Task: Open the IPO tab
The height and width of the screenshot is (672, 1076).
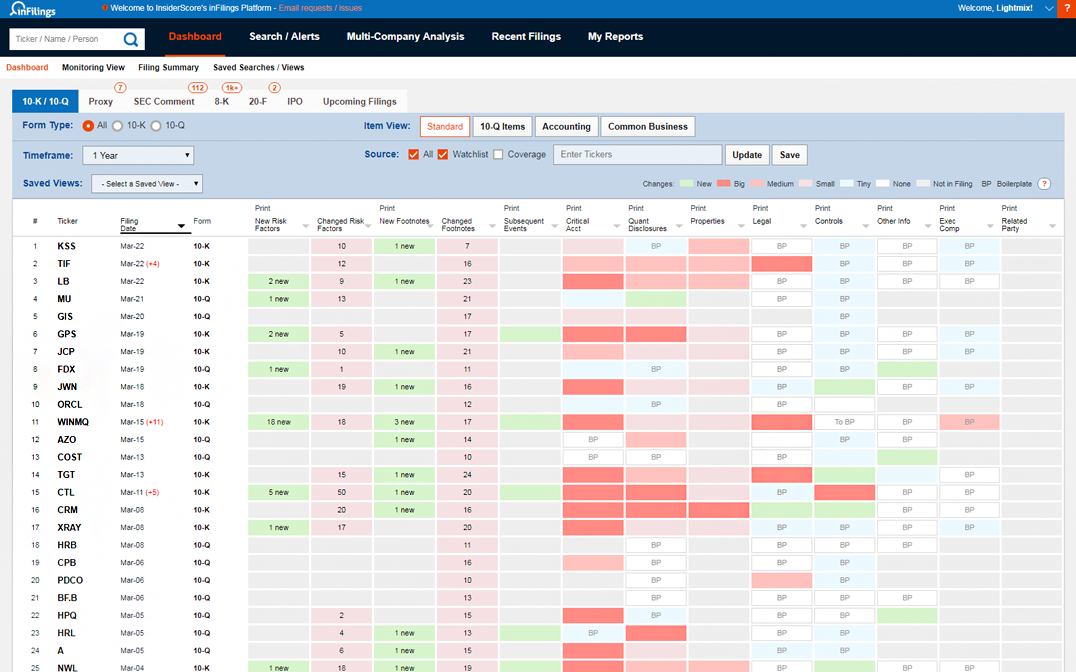Action: coord(294,102)
